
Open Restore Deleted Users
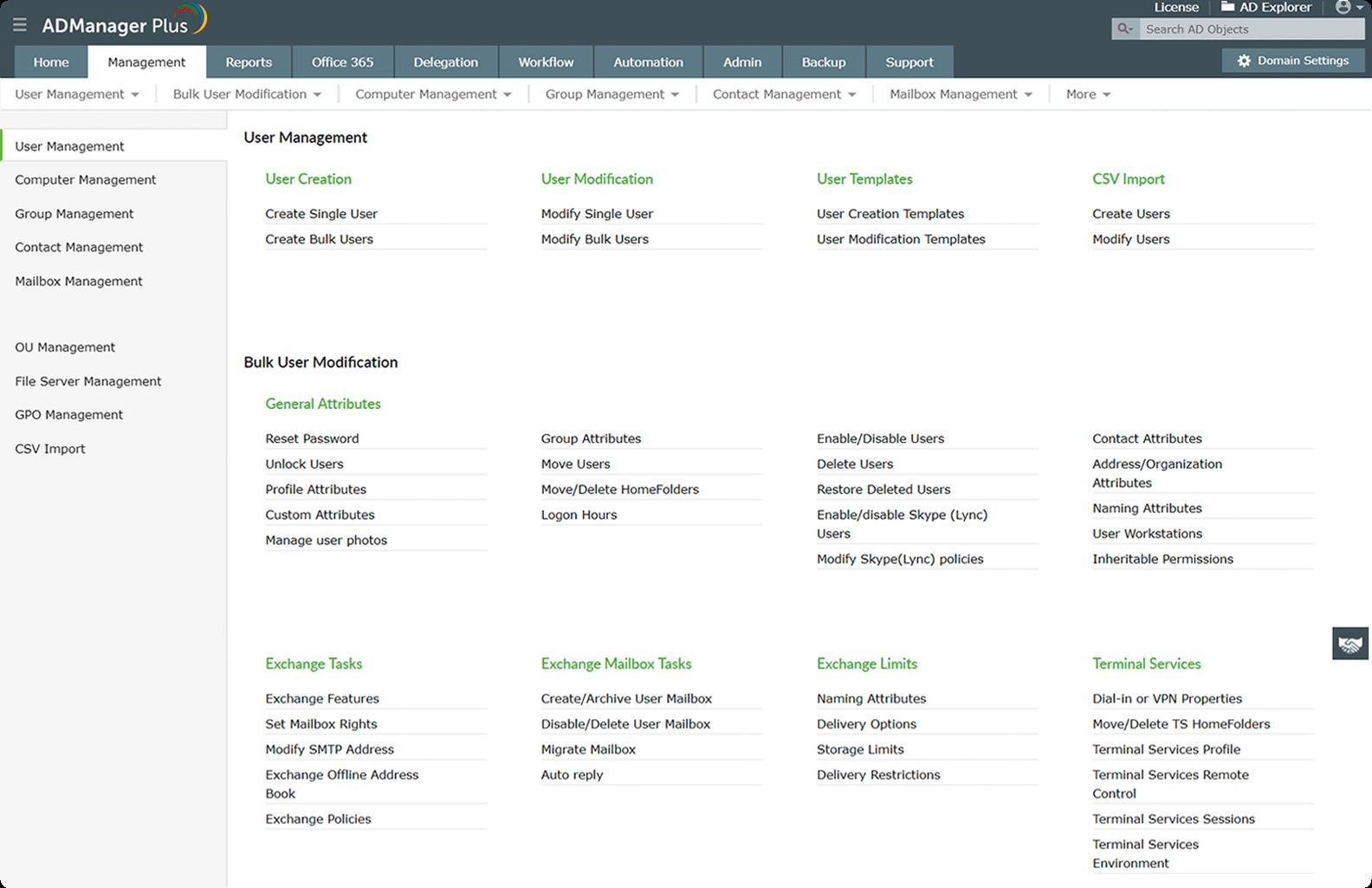pyautogui.click(x=883, y=489)
